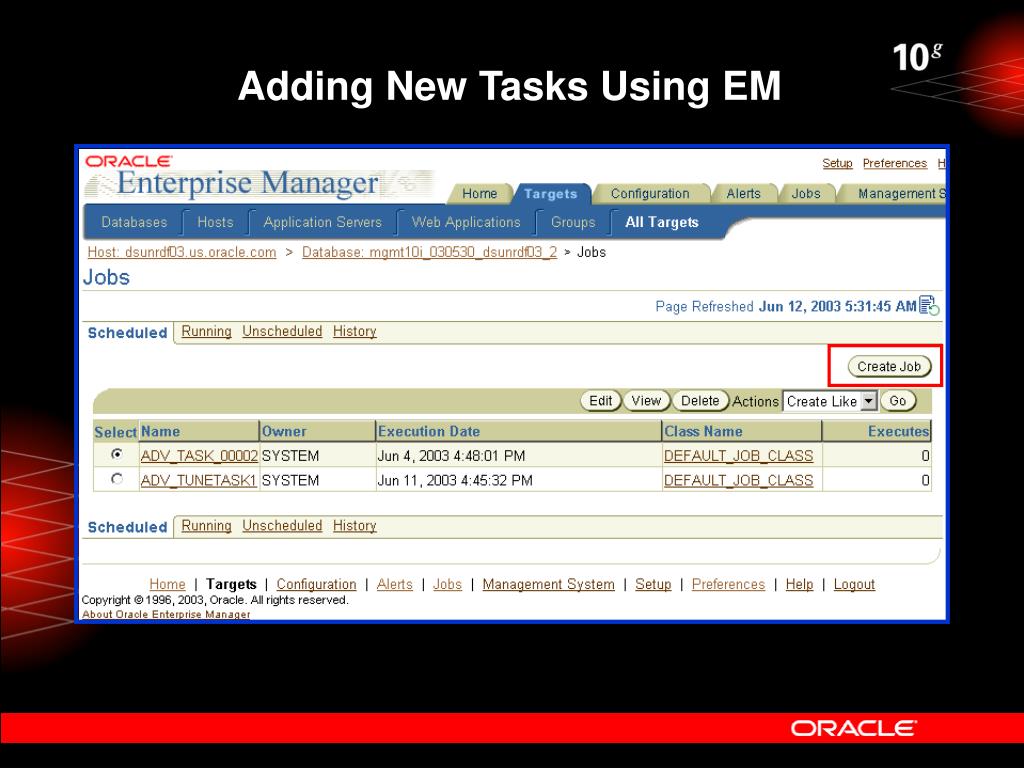
Task: Open DEFAULT_JOB_CLASS link for ADV_TUNETASK1
Action: [x=739, y=481]
